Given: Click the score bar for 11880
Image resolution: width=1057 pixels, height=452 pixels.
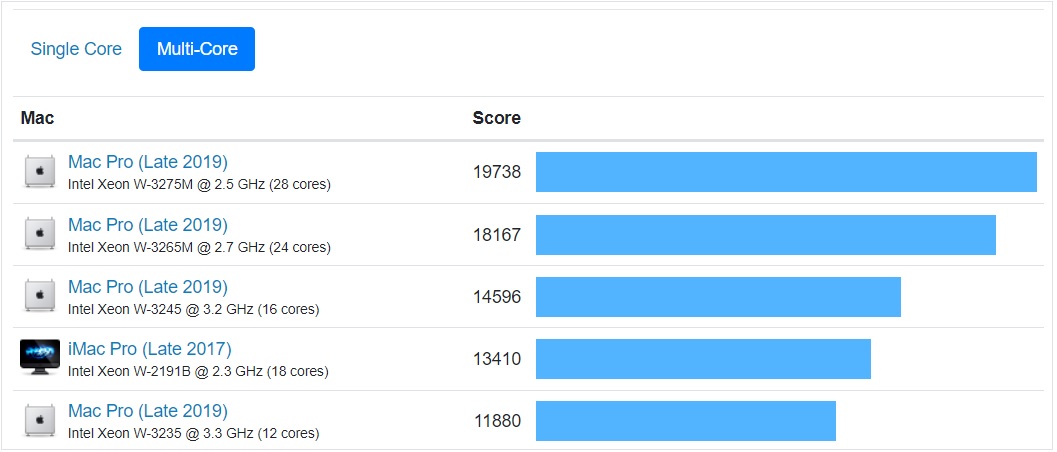Looking at the screenshot, I should pyautogui.click(x=685, y=420).
